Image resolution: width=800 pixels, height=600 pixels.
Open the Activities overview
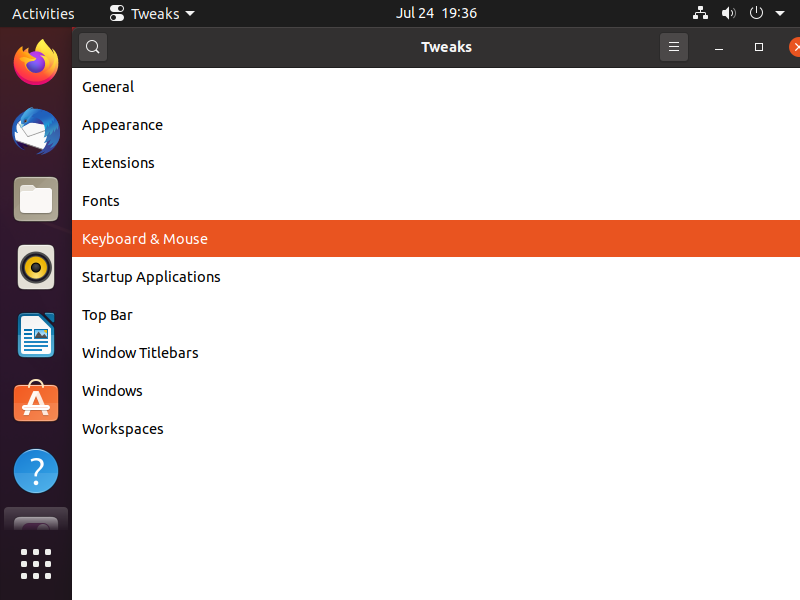coord(43,13)
